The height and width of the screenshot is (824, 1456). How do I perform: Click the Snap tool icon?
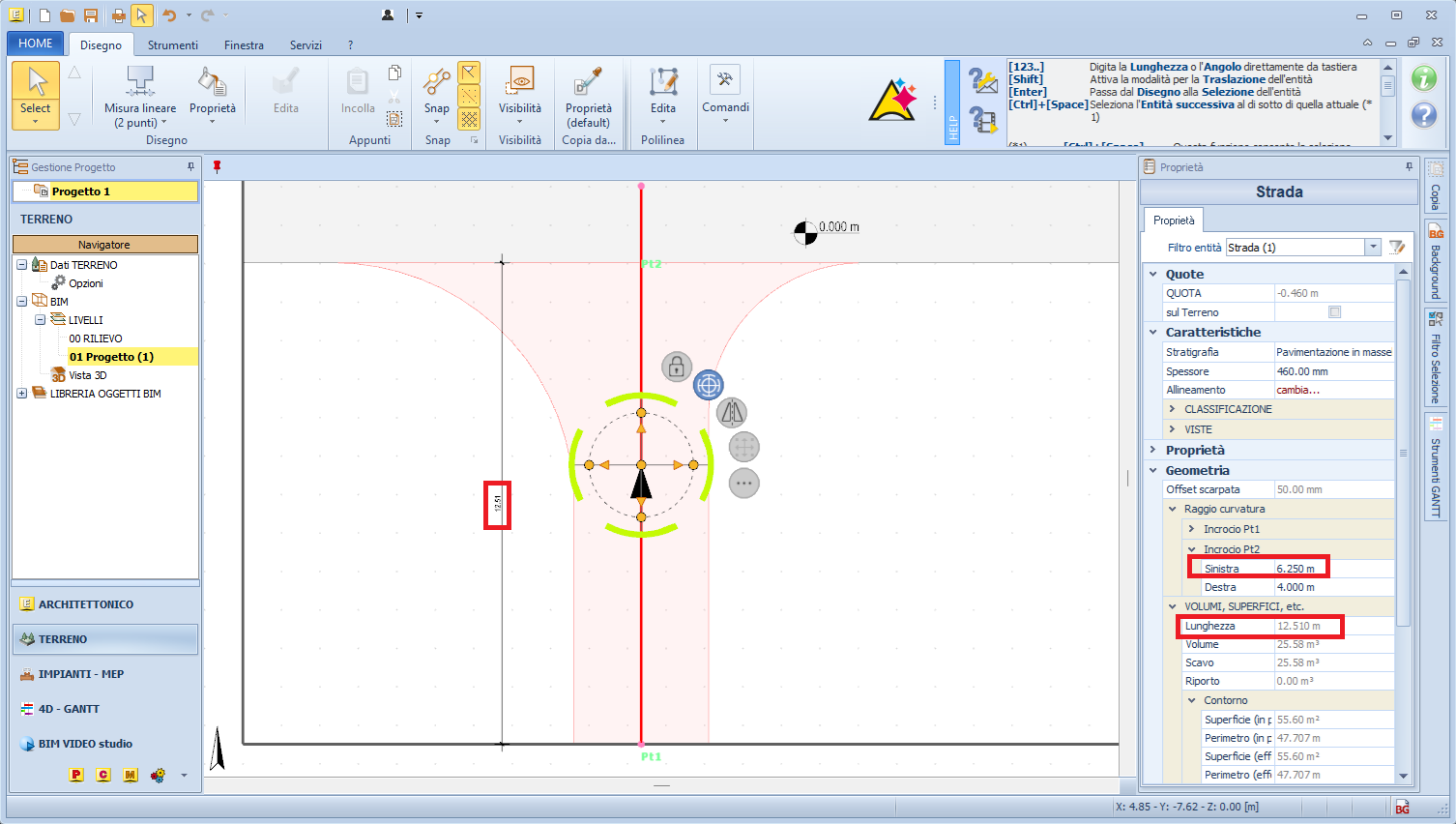pos(437,83)
